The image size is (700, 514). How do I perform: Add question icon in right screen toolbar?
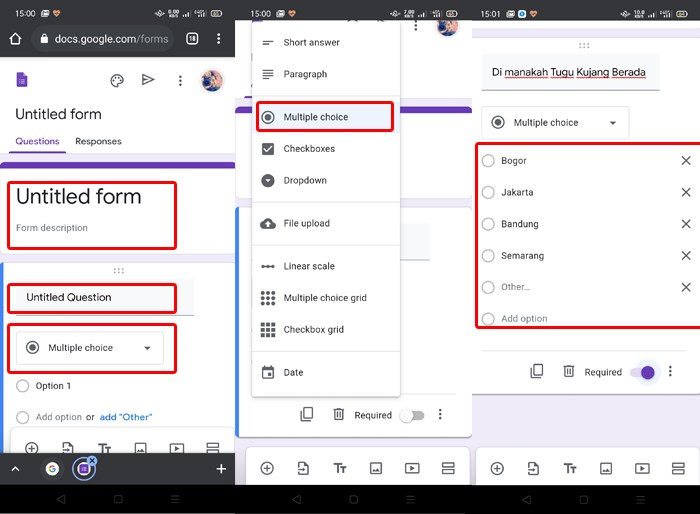point(497,468)
